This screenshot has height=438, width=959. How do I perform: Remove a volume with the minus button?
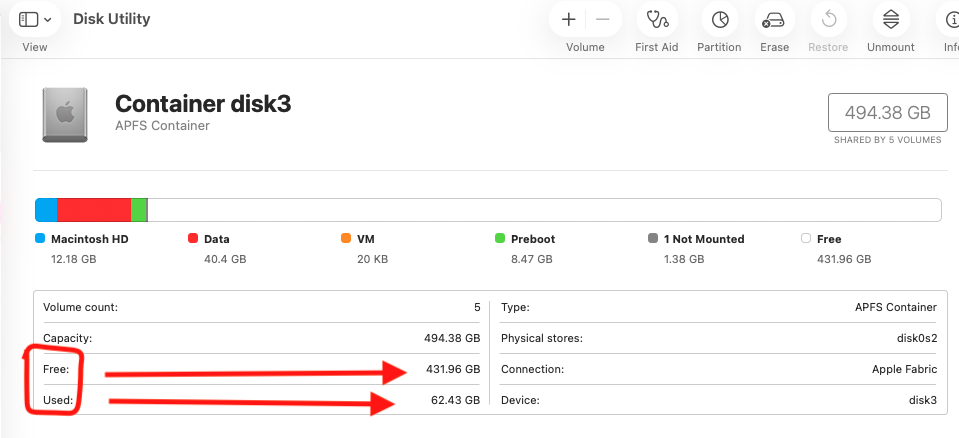[603, 20]
